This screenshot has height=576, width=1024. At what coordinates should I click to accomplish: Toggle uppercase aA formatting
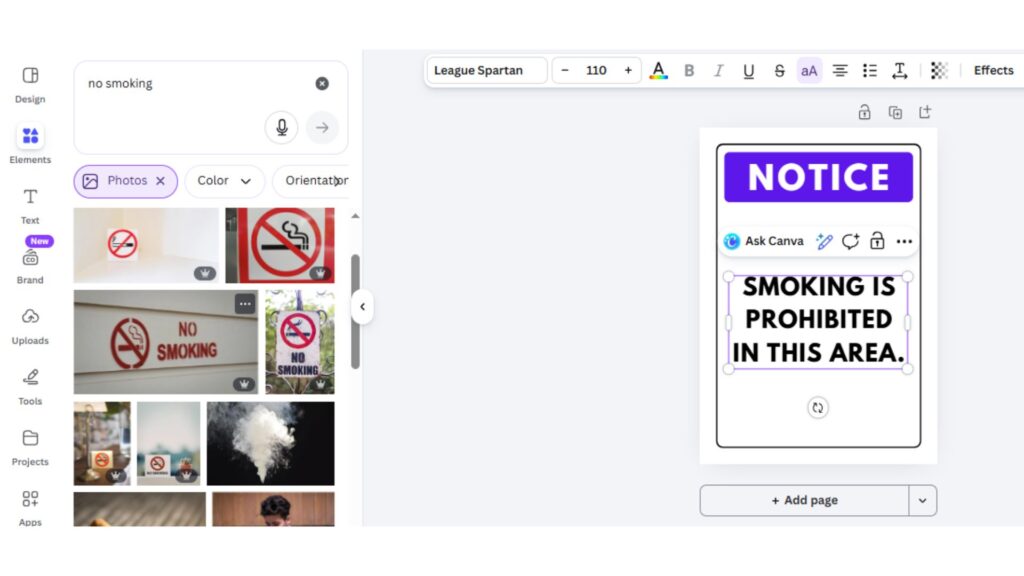(x=809, y=70)
